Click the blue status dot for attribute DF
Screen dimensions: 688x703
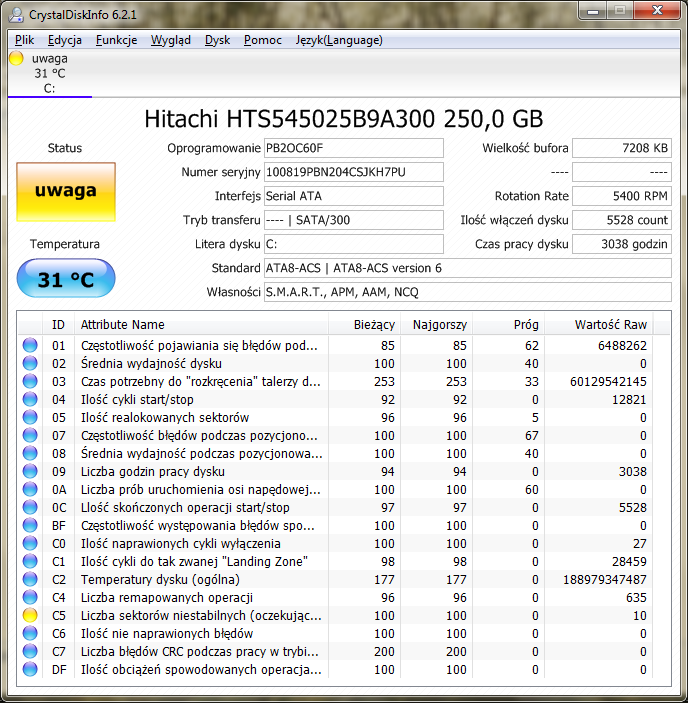coord(30,669)
